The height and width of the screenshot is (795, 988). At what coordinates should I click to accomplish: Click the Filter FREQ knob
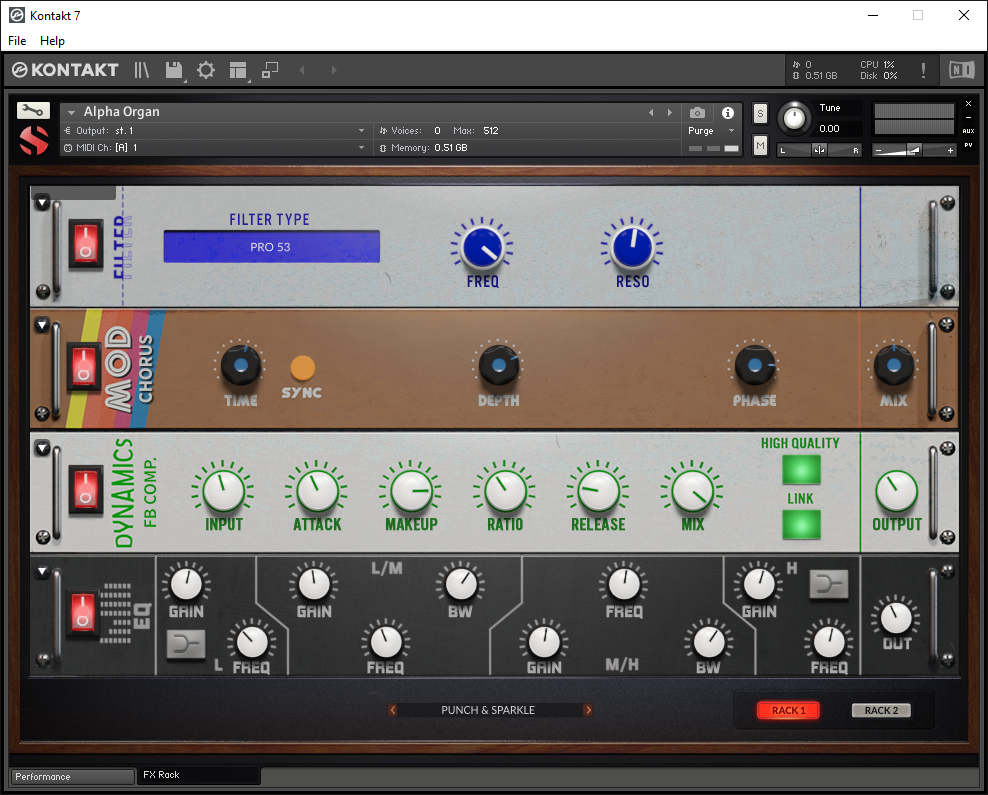tap(482, 247)
